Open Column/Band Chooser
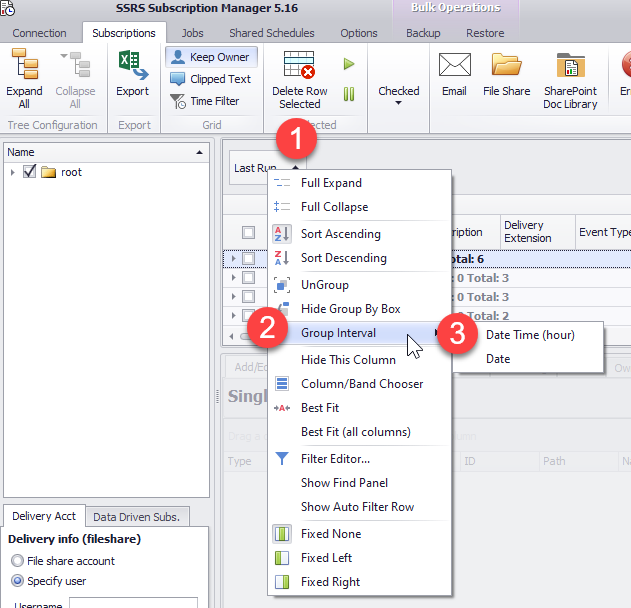This screenshot has height=608, width=631. pos(360,384)
